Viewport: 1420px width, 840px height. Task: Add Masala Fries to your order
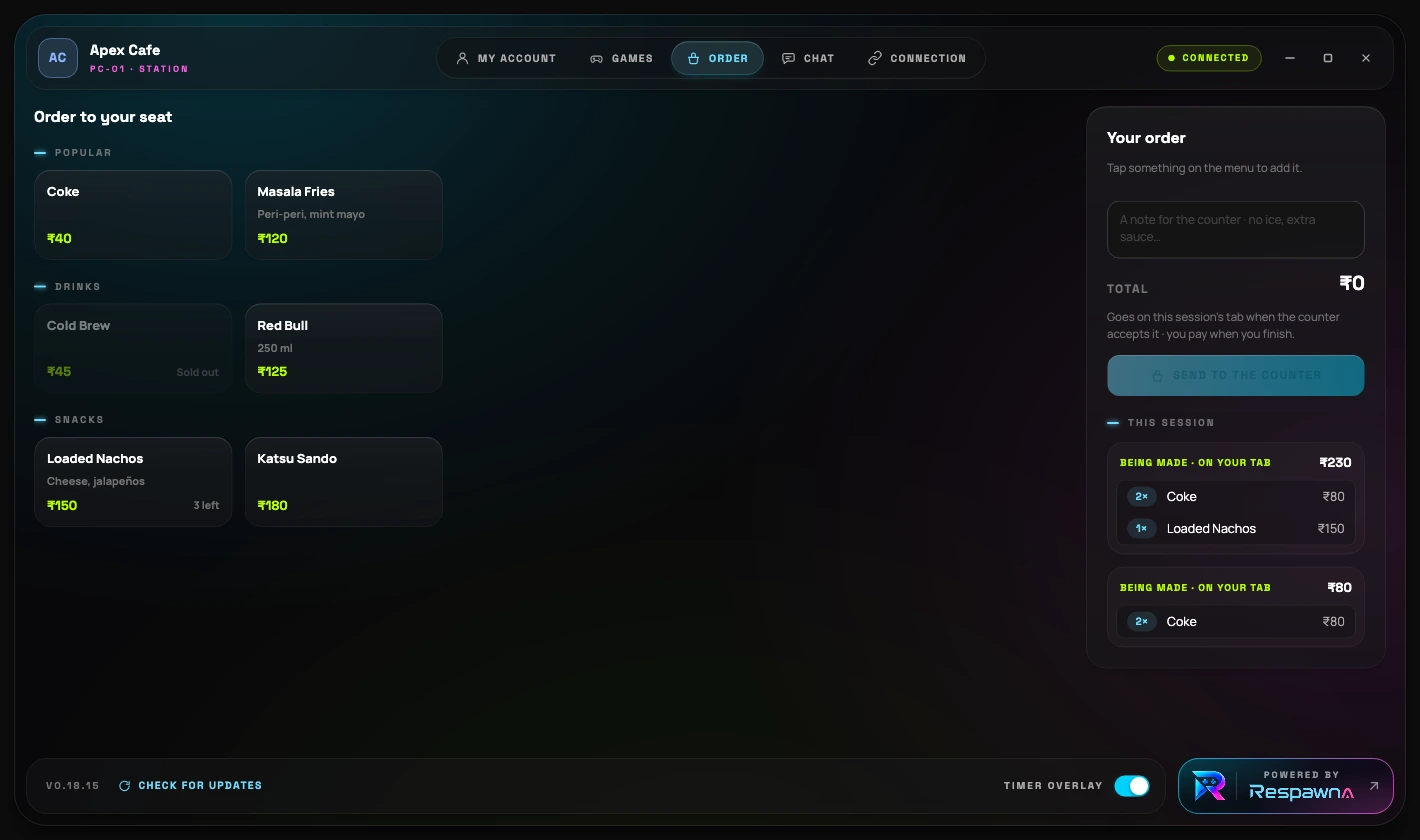(x=344, y=215)
